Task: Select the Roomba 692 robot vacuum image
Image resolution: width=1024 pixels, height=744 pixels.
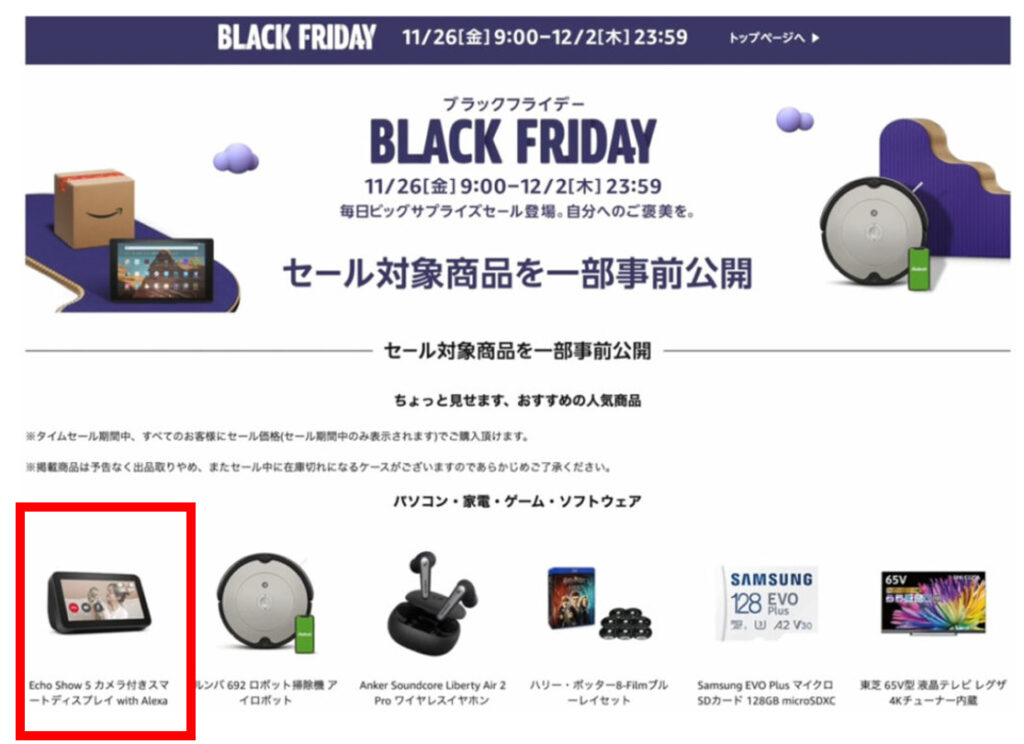Action: [266, 602]
